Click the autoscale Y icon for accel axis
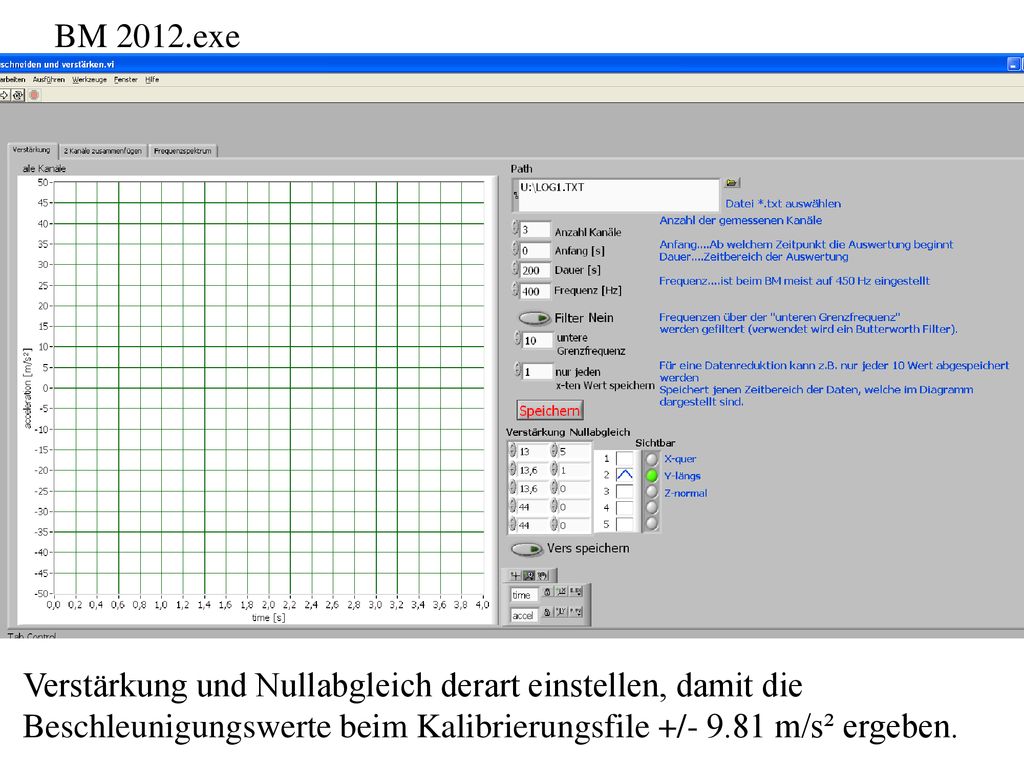The image size is (1024, 768). [x=561, y=612]
